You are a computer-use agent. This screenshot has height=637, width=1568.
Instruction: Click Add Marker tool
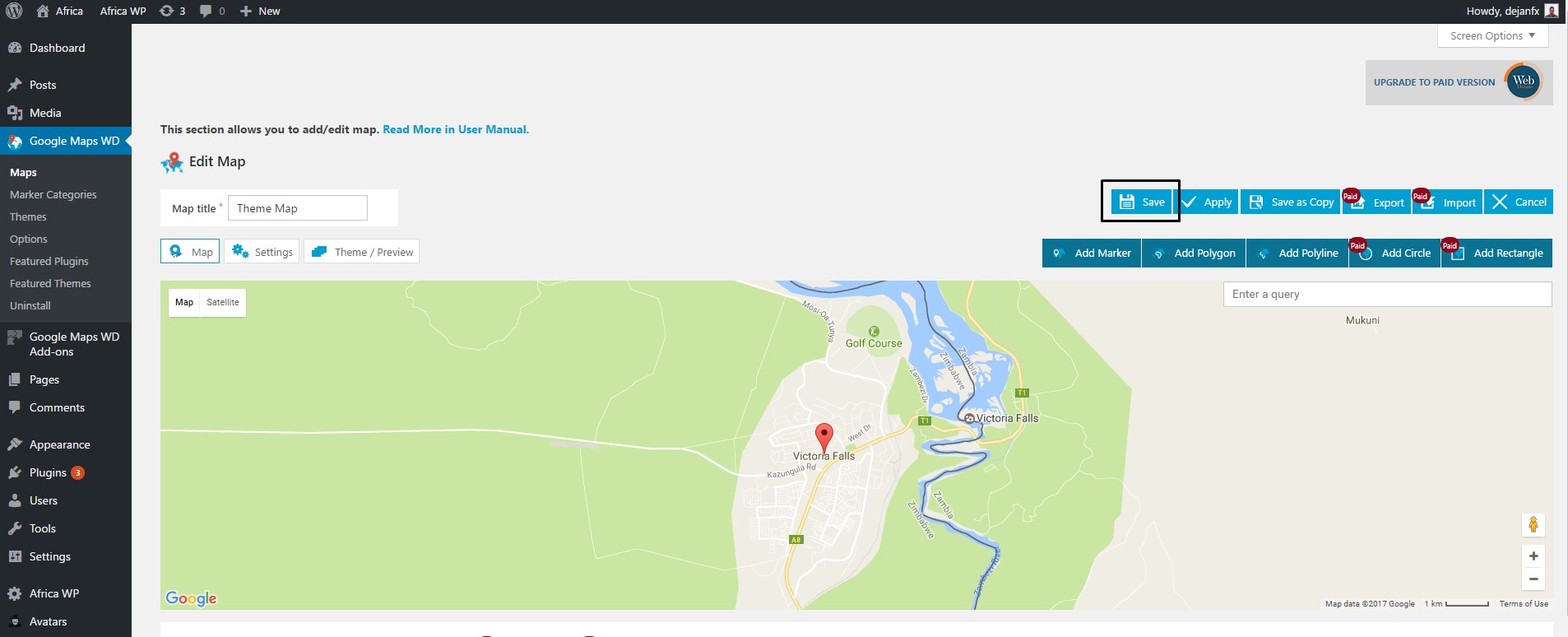point(1092,253)
